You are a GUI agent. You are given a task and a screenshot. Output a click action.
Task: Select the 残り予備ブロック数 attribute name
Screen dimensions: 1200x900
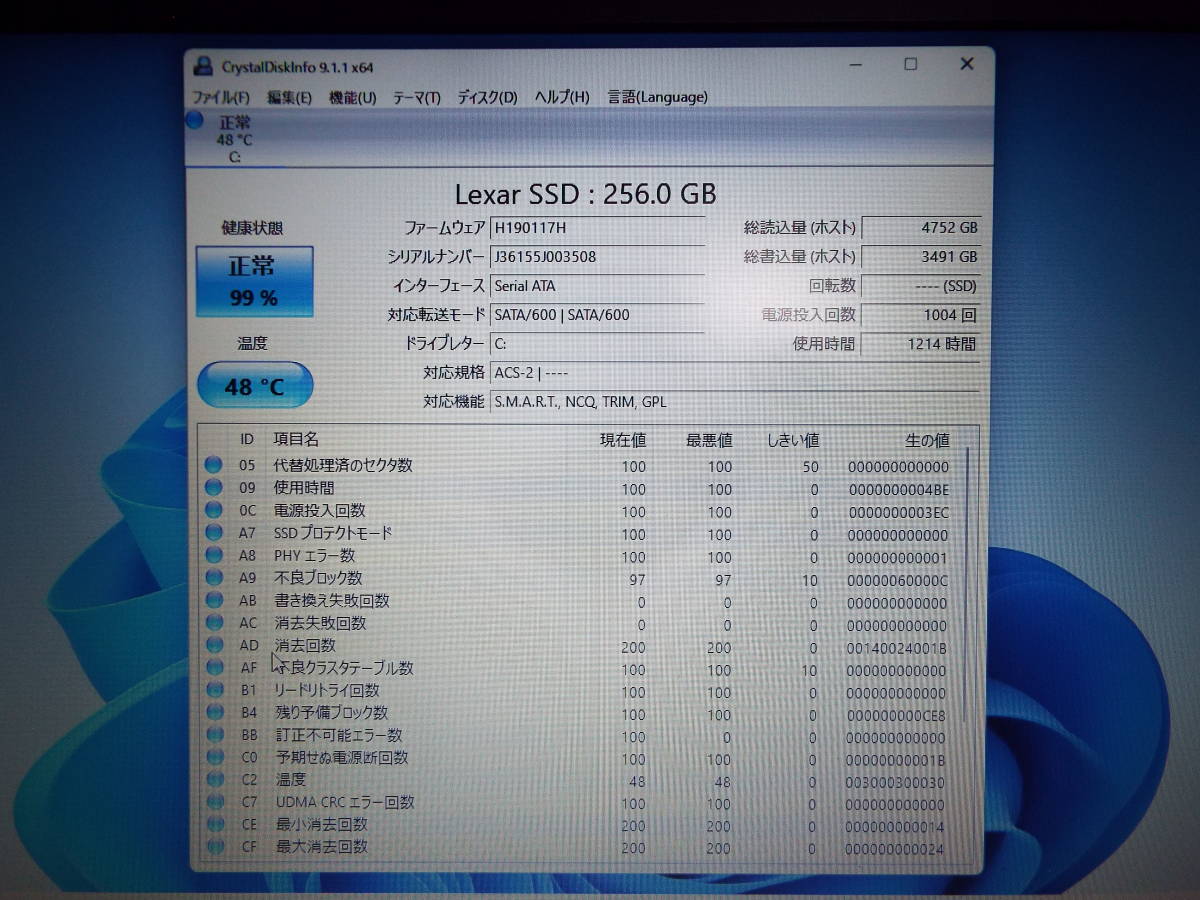click(x=332, y=713)
